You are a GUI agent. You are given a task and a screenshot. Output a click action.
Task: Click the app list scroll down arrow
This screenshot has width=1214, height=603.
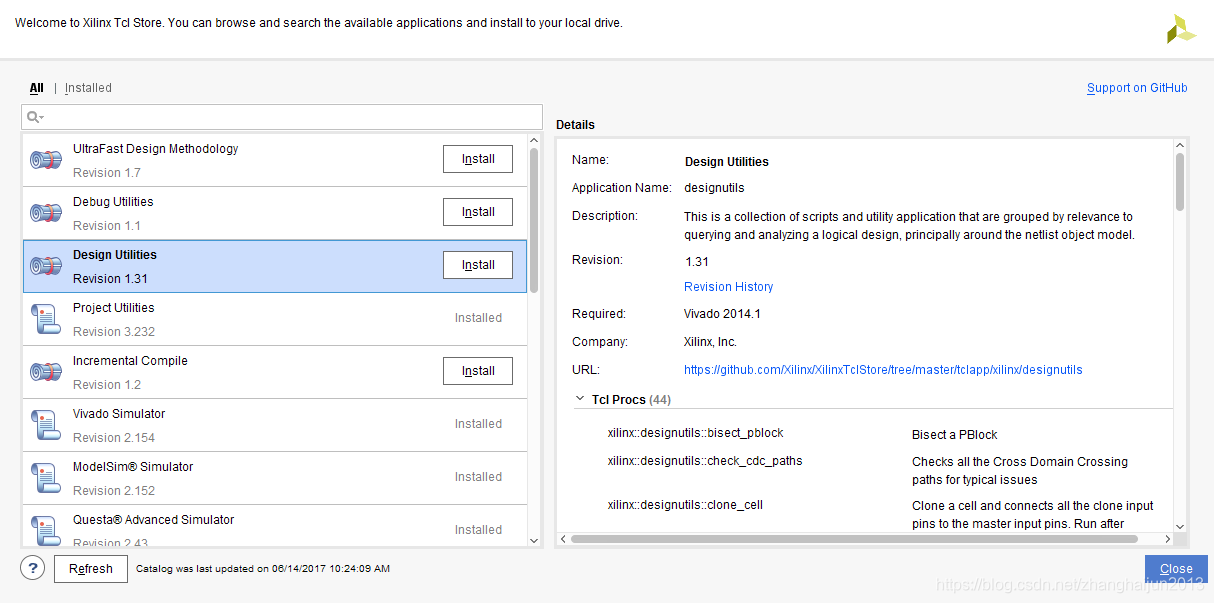(534, 540)
